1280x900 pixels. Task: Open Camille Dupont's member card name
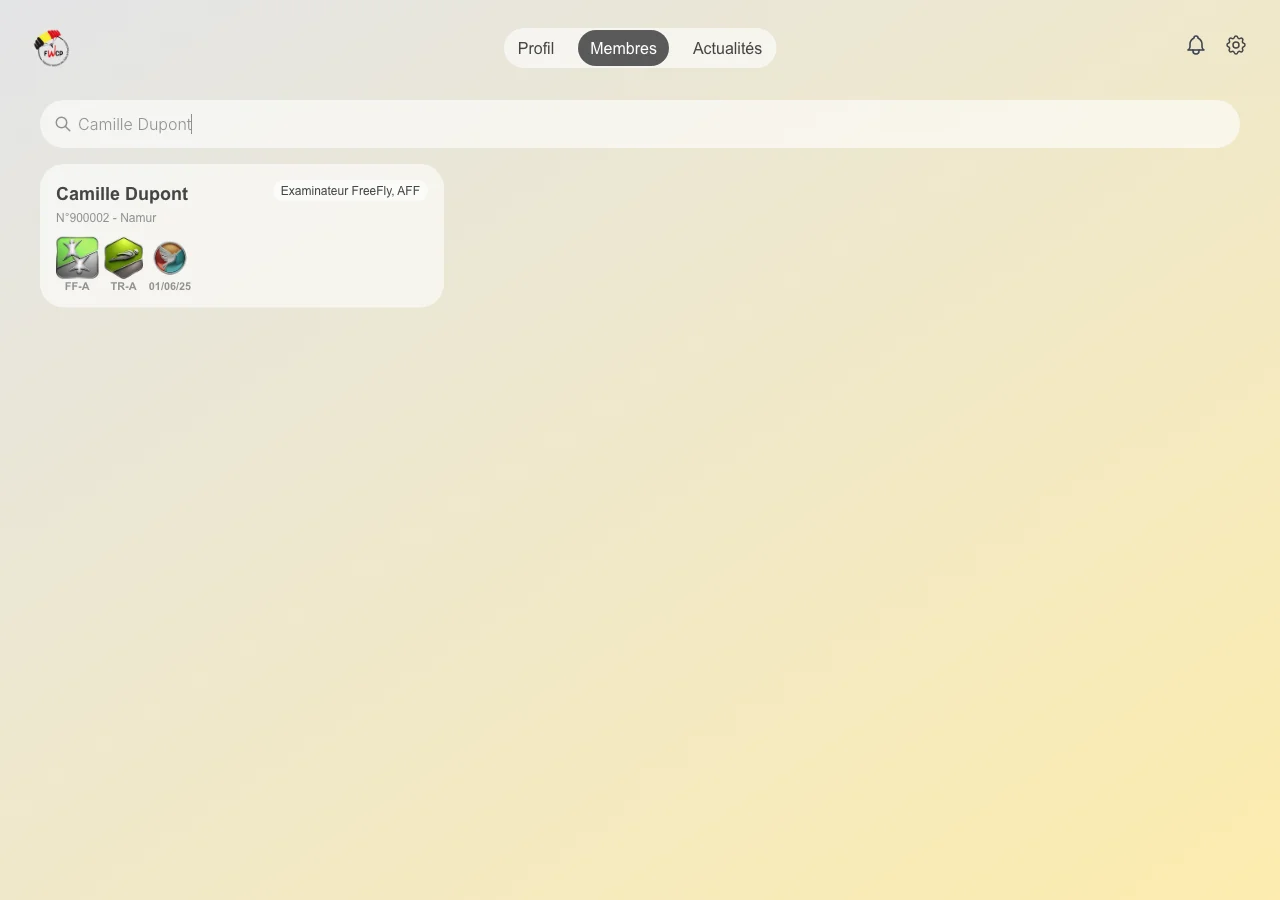[122, 194]
